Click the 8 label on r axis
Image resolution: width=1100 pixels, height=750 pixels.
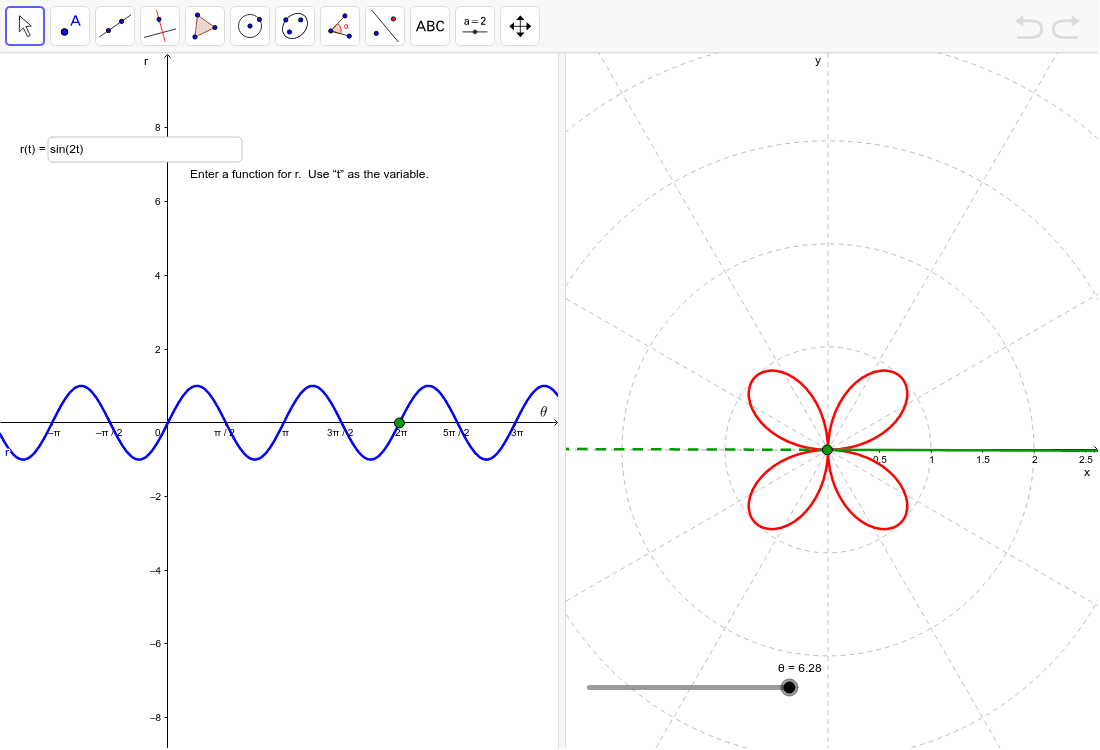(x=158, y=128)
